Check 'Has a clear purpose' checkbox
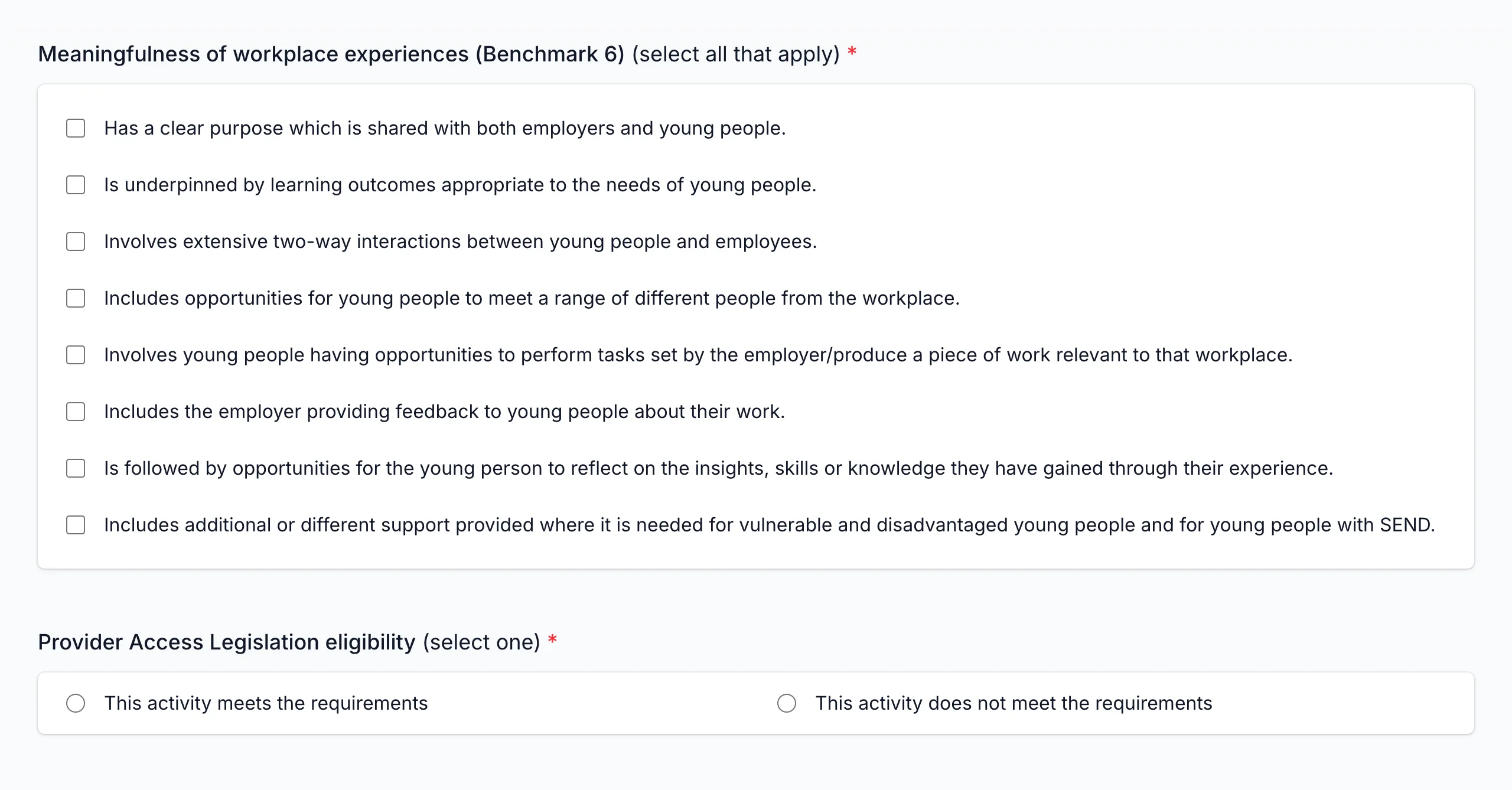1512x790 pixels. [x=76, y=128]
